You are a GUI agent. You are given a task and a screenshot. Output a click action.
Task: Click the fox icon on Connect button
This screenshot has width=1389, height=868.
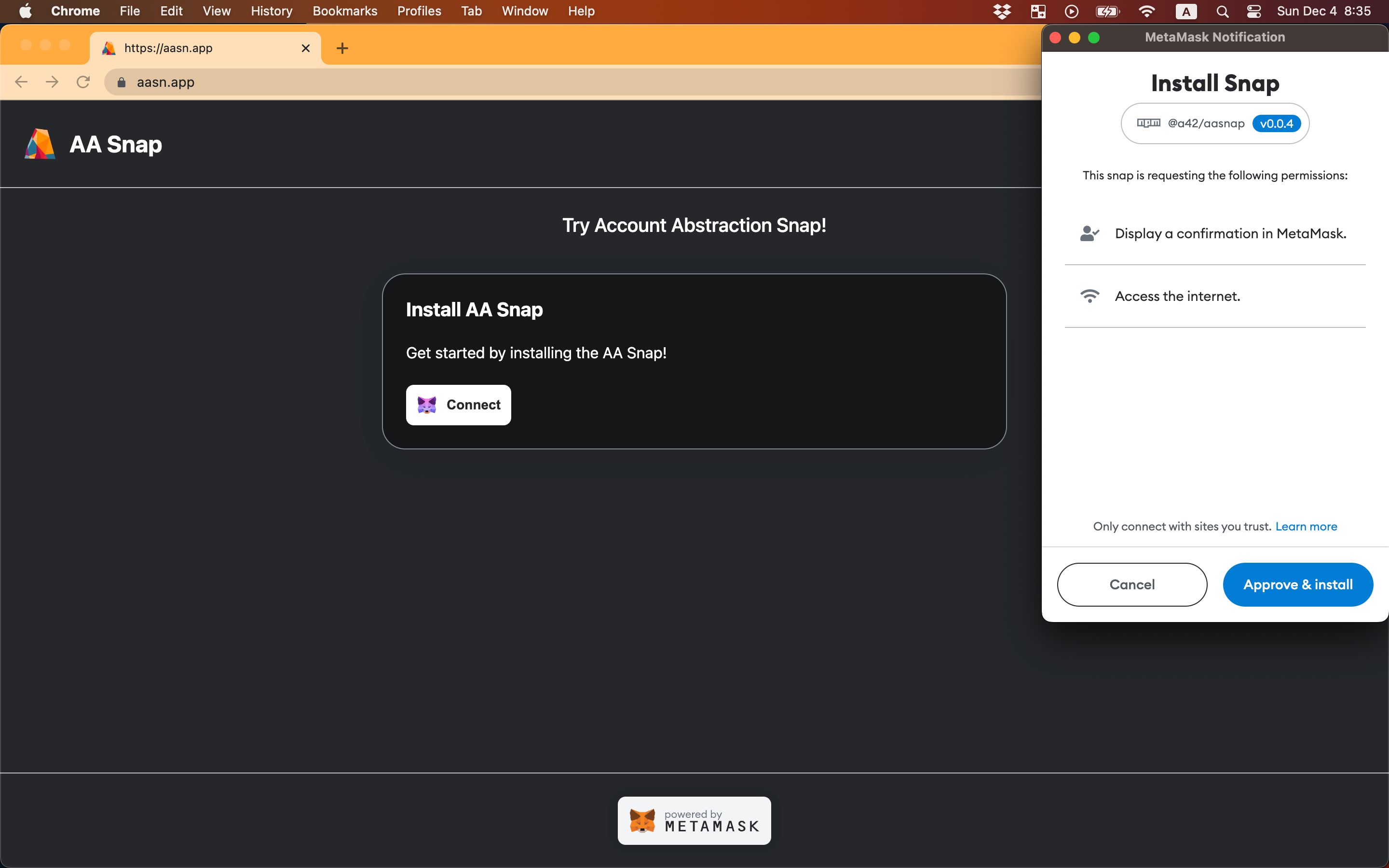click(x=426, y=405)
